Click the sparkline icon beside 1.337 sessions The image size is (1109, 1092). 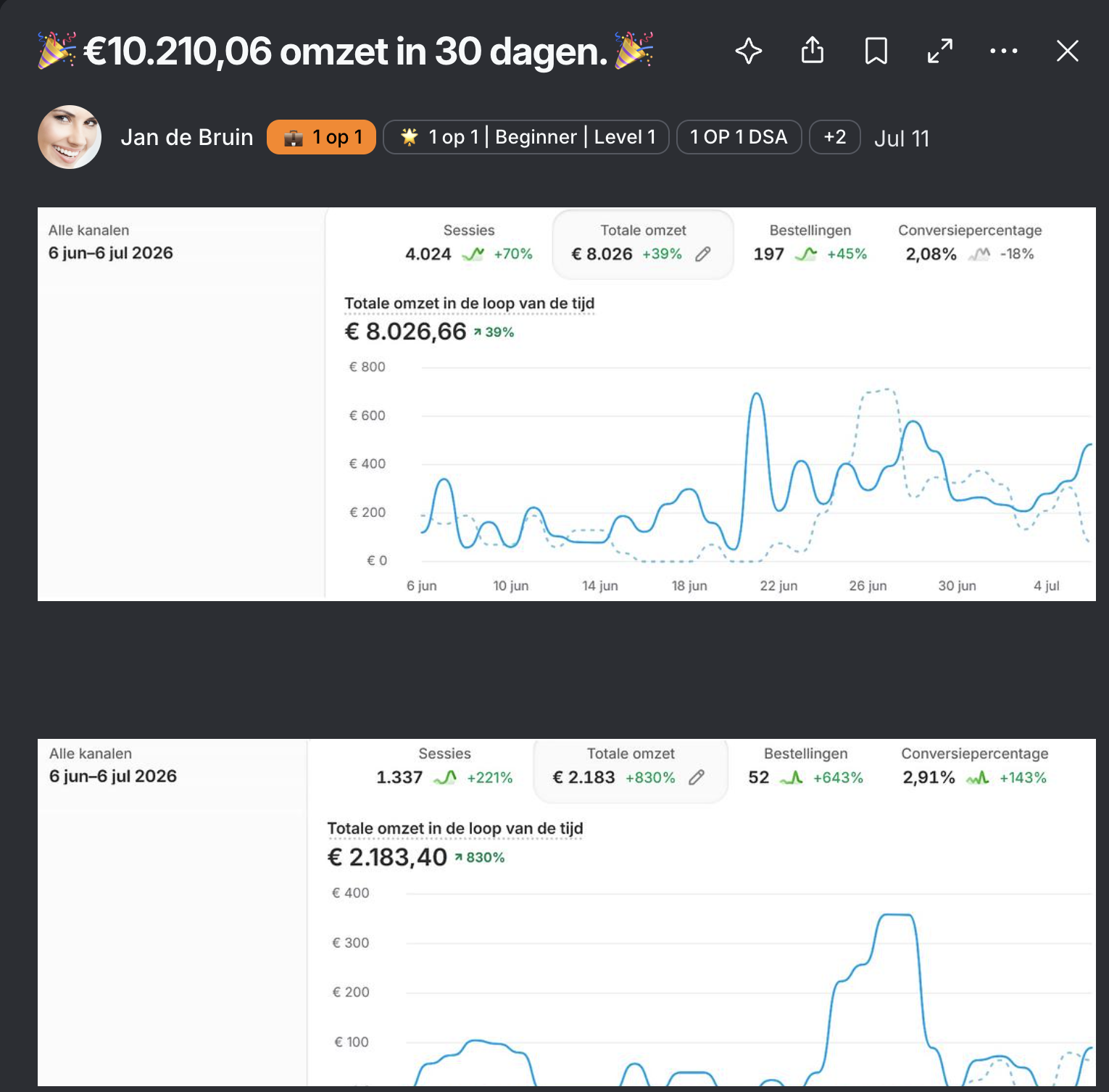tap(445, 777)
